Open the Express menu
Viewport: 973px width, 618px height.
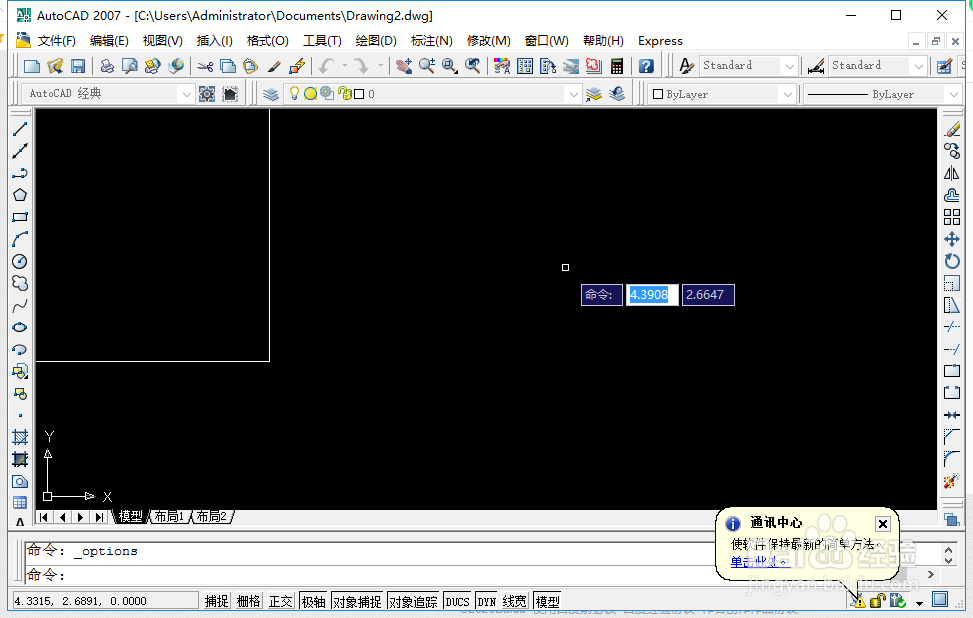pos(660,41)
